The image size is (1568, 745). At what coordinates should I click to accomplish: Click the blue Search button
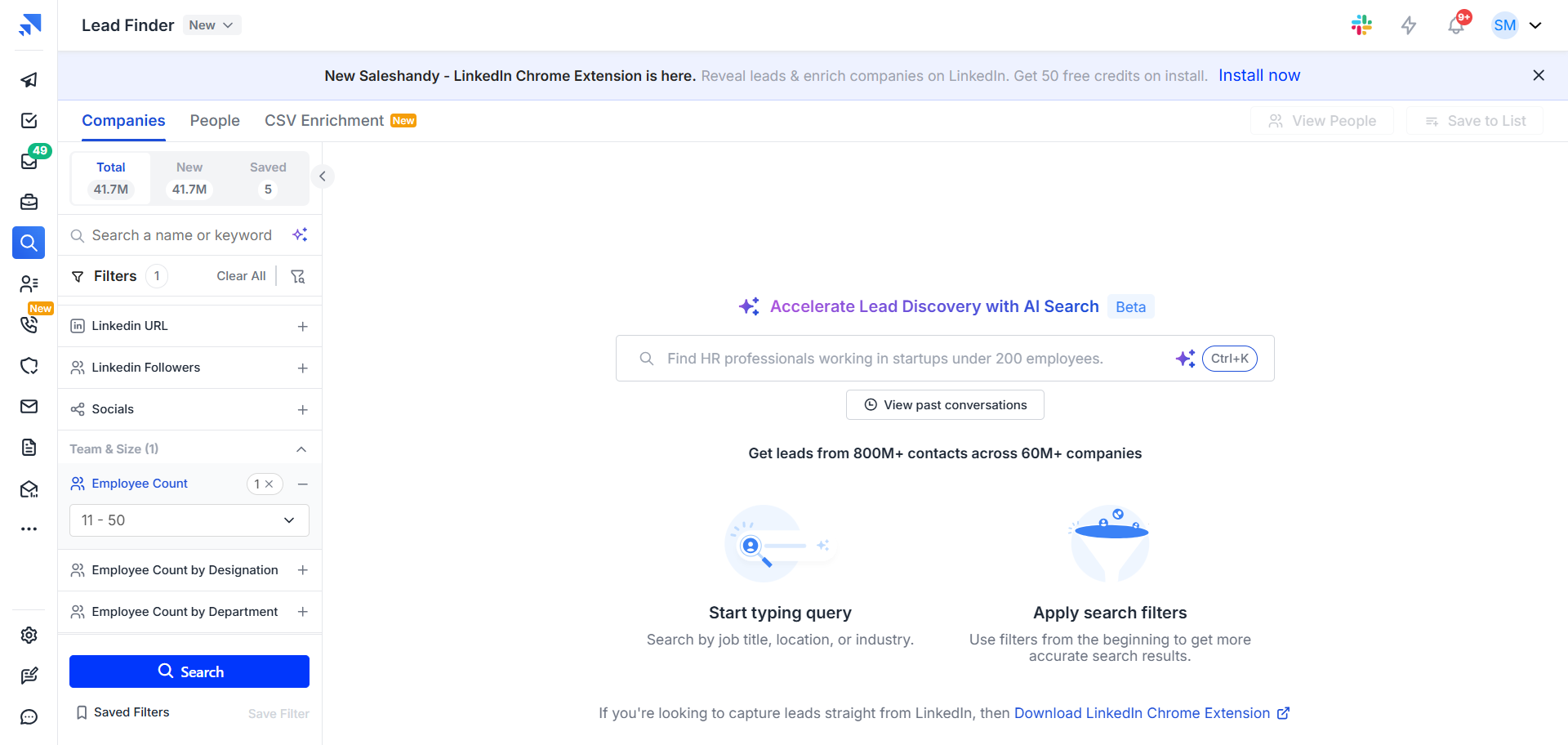189,671
